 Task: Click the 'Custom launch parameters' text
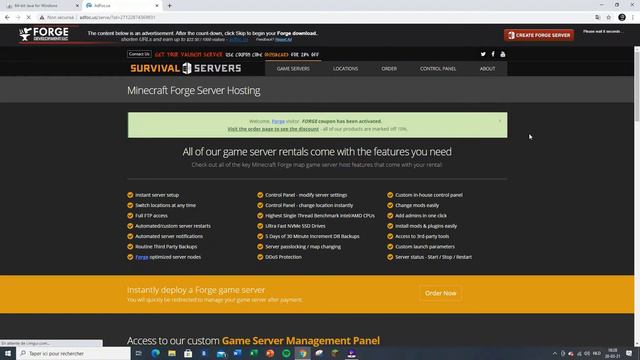click(x=425, y=247)
